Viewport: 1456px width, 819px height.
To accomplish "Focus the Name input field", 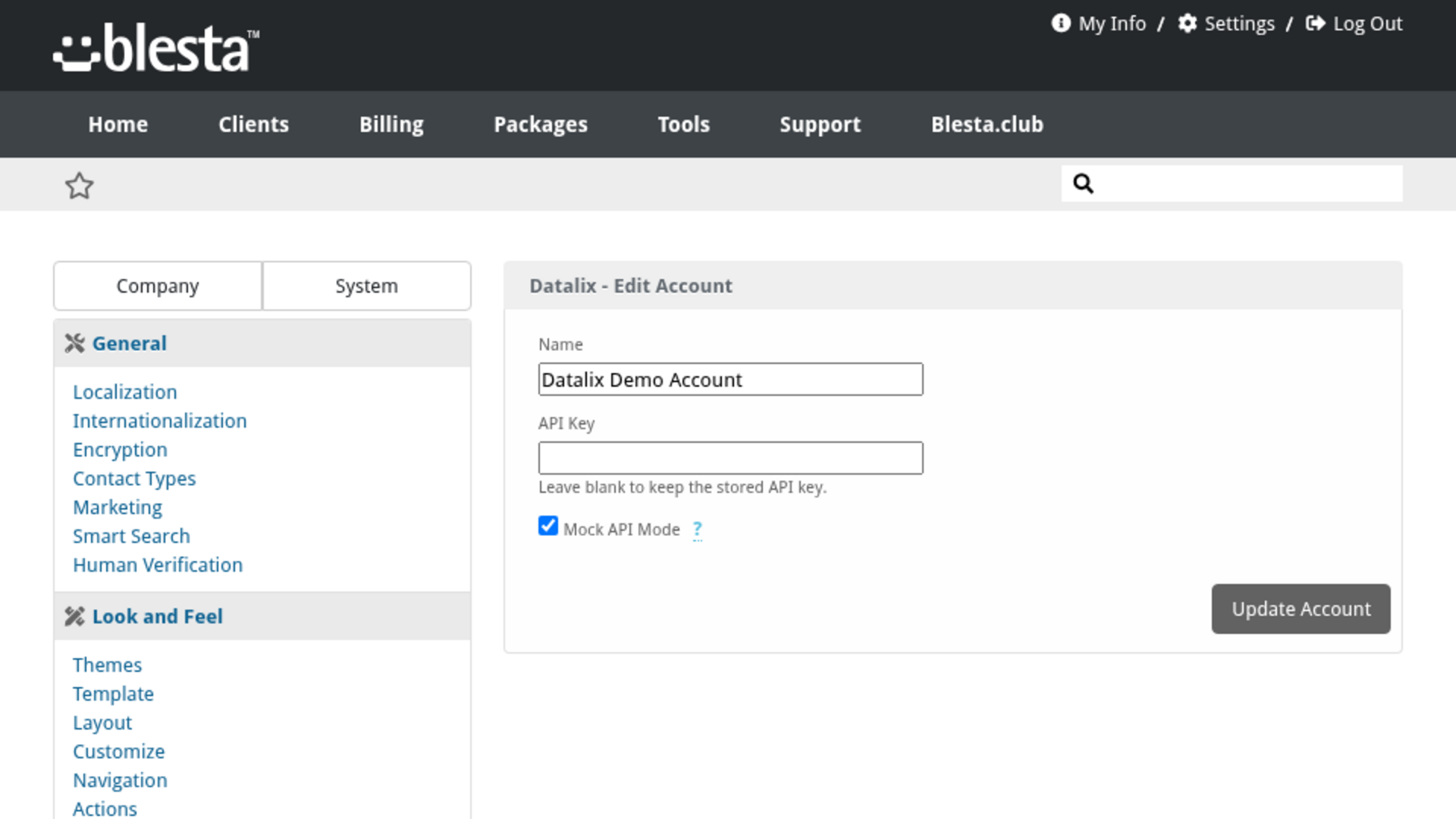I will (730, 379).
